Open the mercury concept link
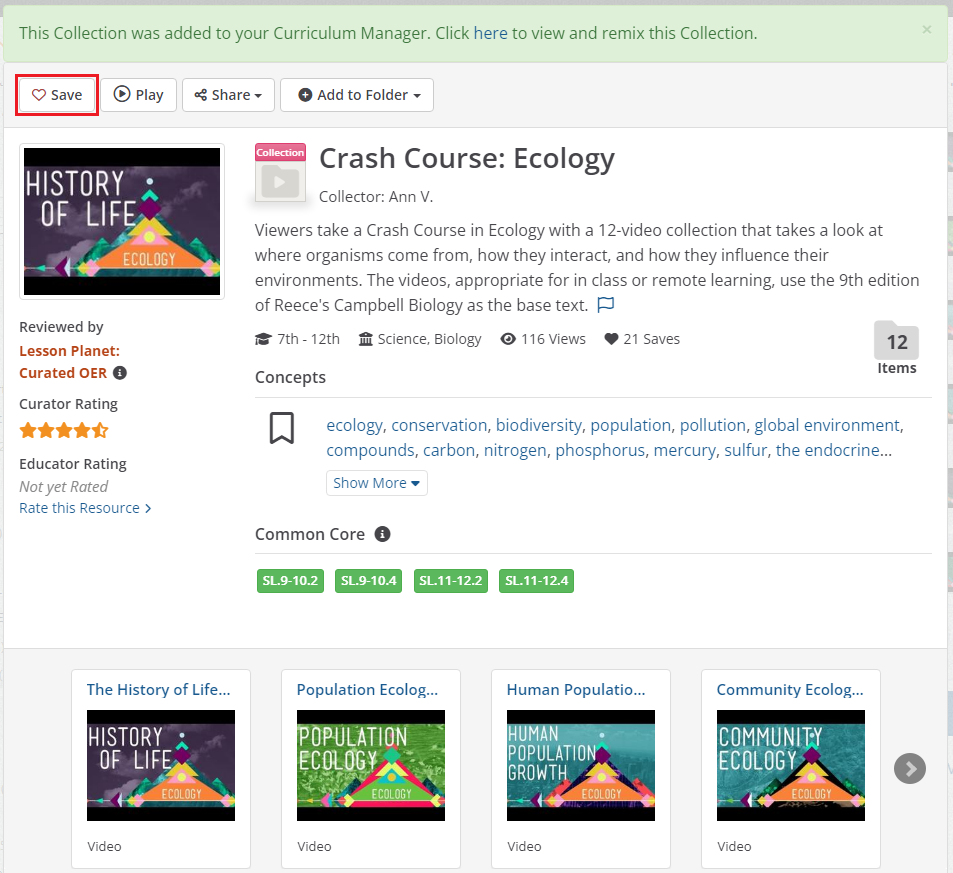Screen dimensions: 953x873 684,450
